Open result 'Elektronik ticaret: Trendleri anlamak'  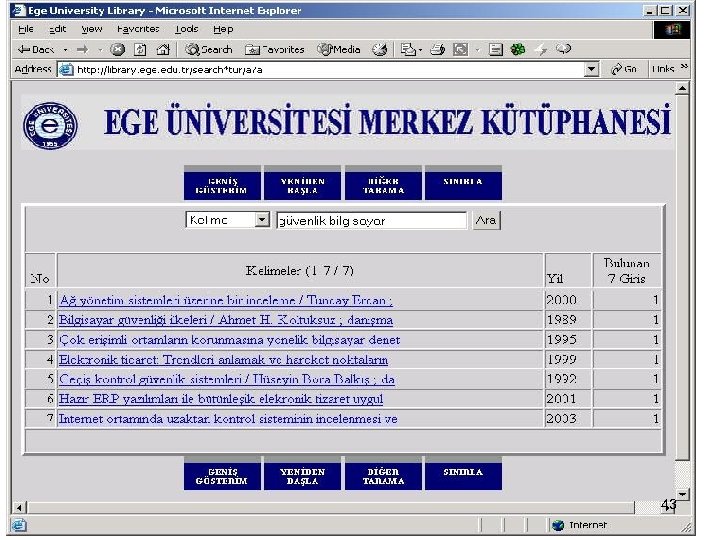(x=223, y=360)
